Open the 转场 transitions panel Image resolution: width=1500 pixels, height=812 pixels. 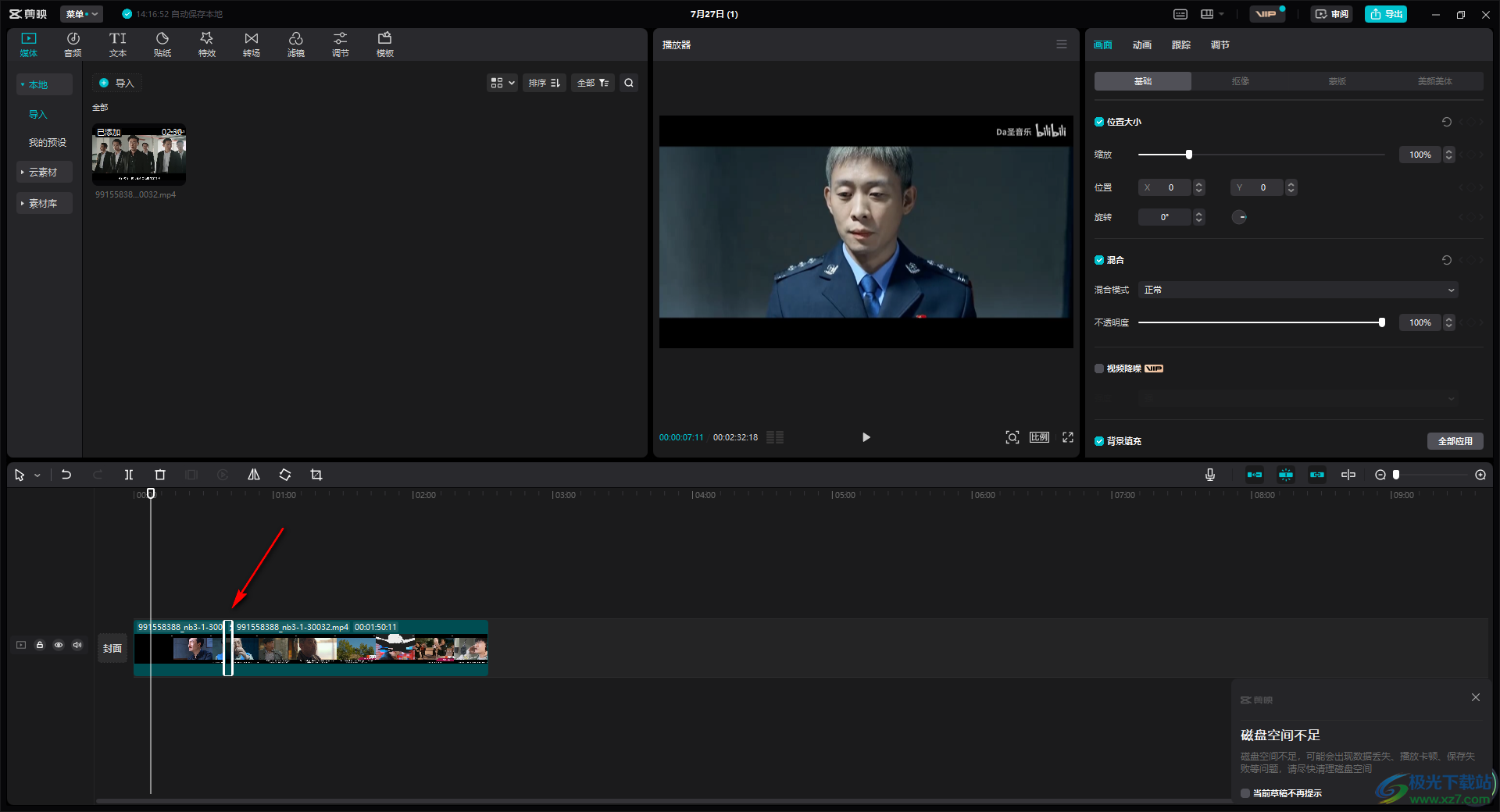click(251, 45)
